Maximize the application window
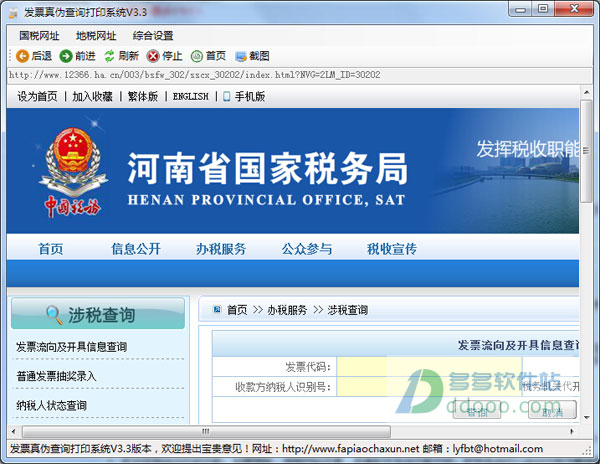The height and width of the screenshot is (464, 600). pyautogui.click(x=543, y=9)
